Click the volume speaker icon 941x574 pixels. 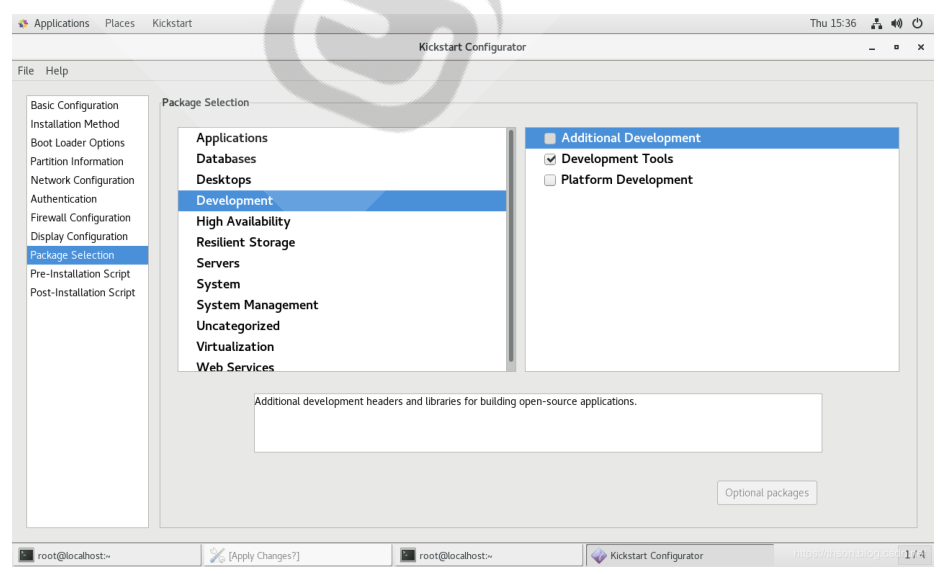[897, 23]
